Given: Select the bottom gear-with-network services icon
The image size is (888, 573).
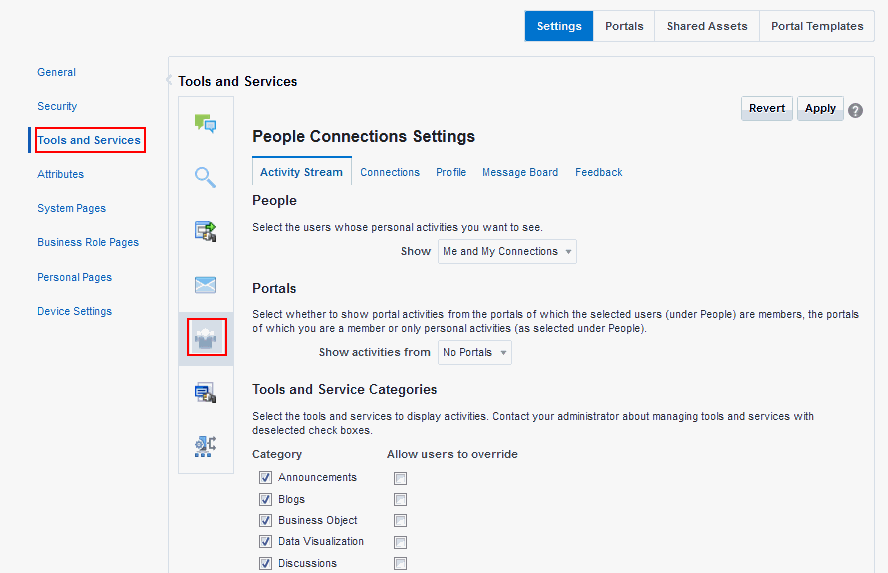Looking at the screenshot, I should tap(206, 446).
